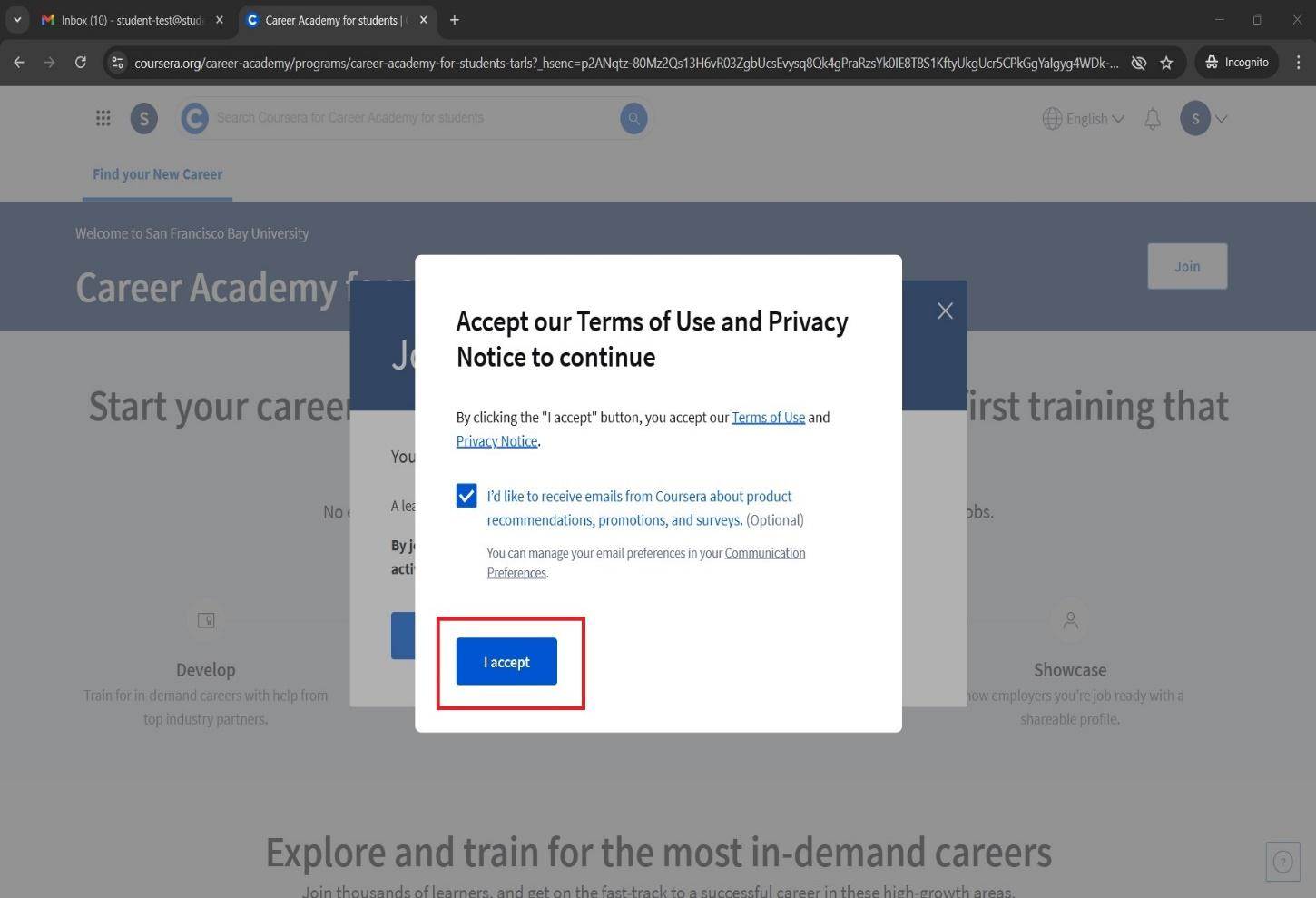Go back to the previous page
1316x898 pixels.
point(19,63)
